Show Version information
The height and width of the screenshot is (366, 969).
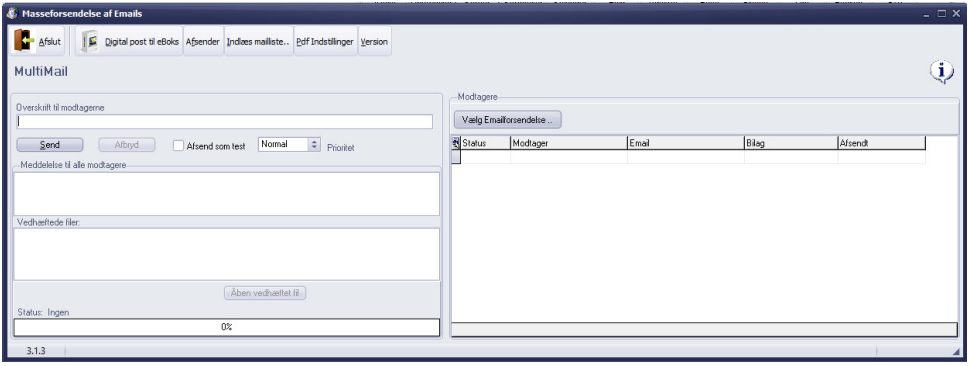tap(374, 41)
